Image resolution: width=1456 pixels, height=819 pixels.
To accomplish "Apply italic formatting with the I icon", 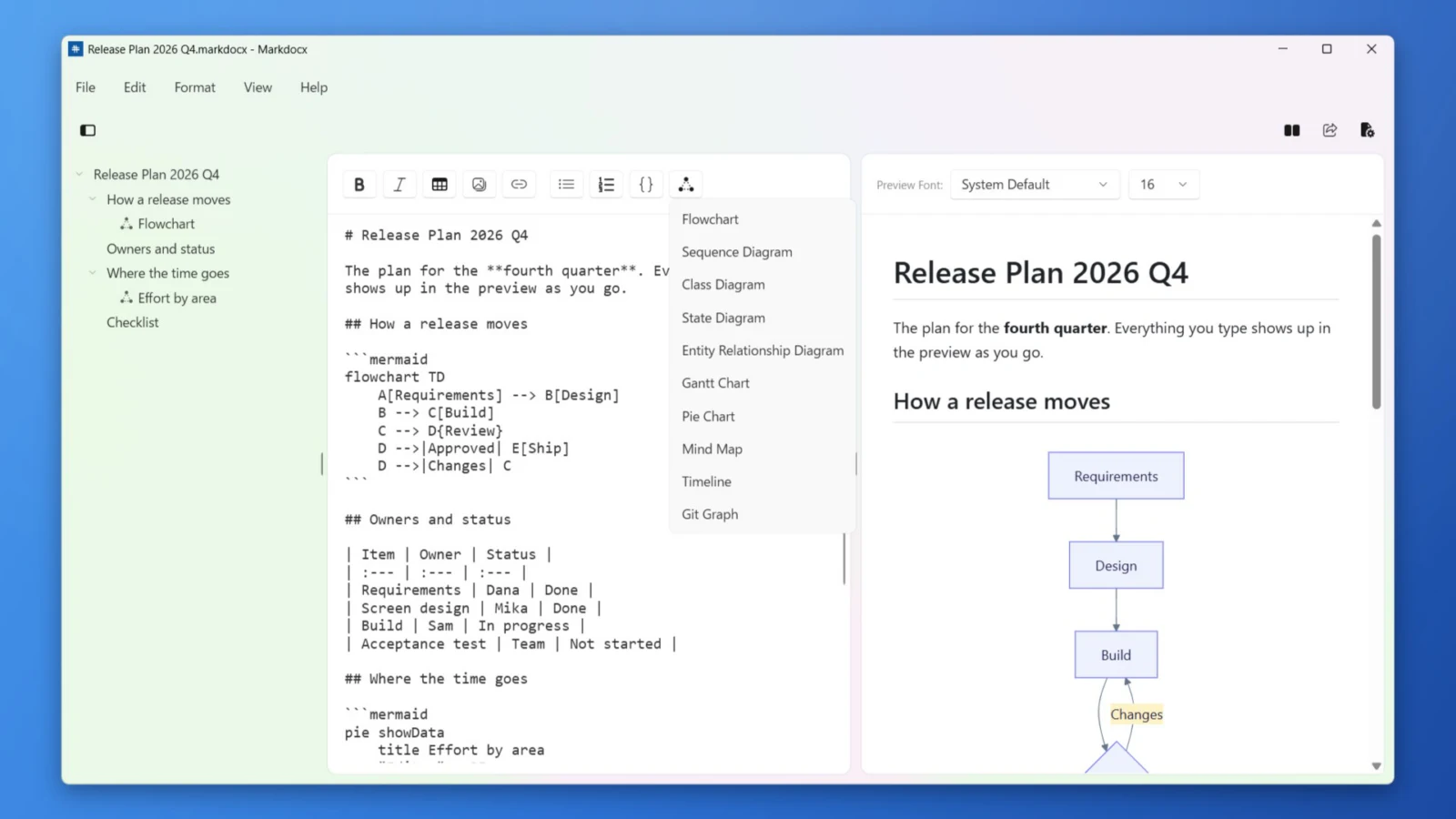I will [x=399, y=185].
